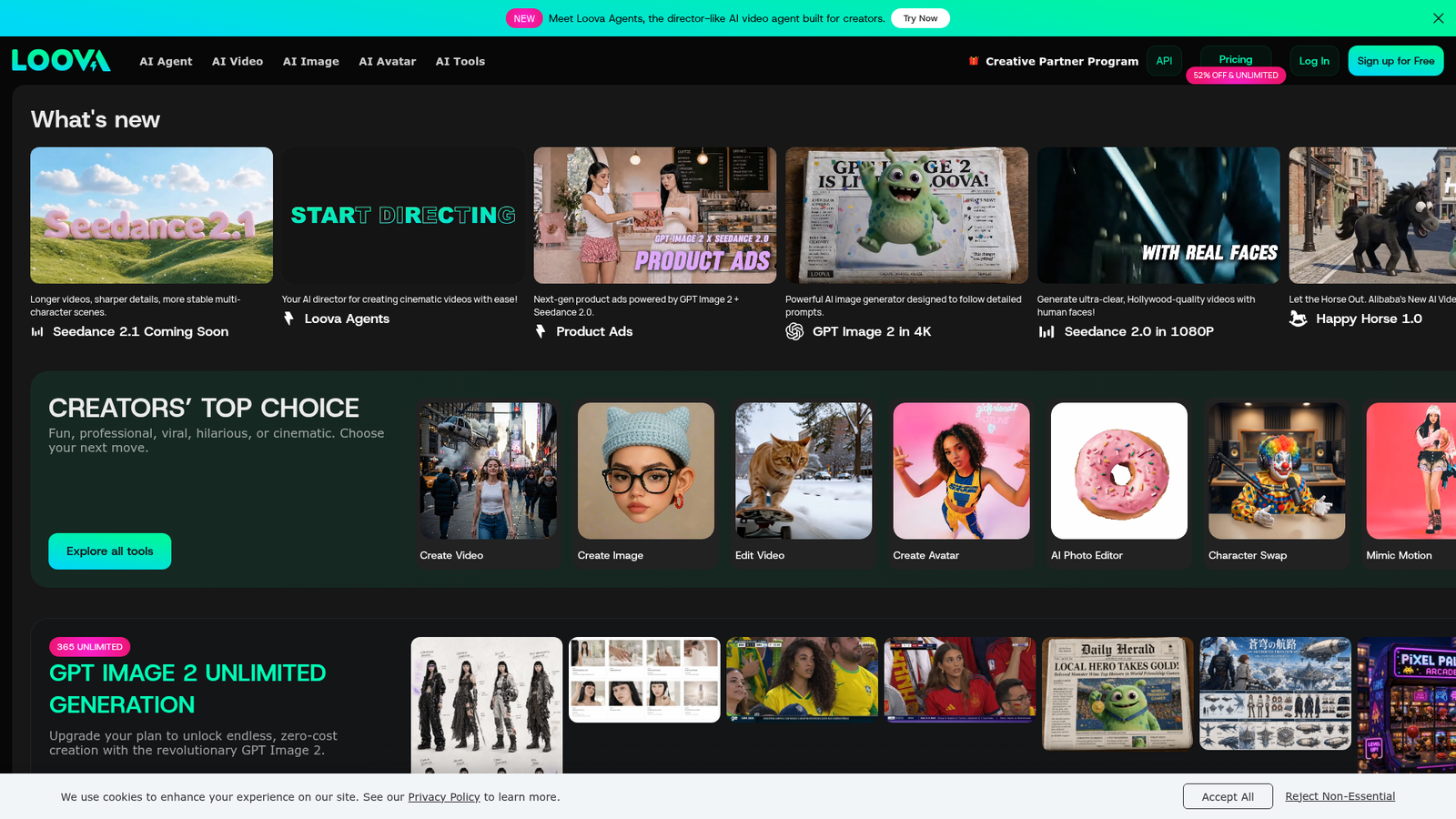Click Sign up for Free
Screen dimensions: 1456x819
(1396, 61)
